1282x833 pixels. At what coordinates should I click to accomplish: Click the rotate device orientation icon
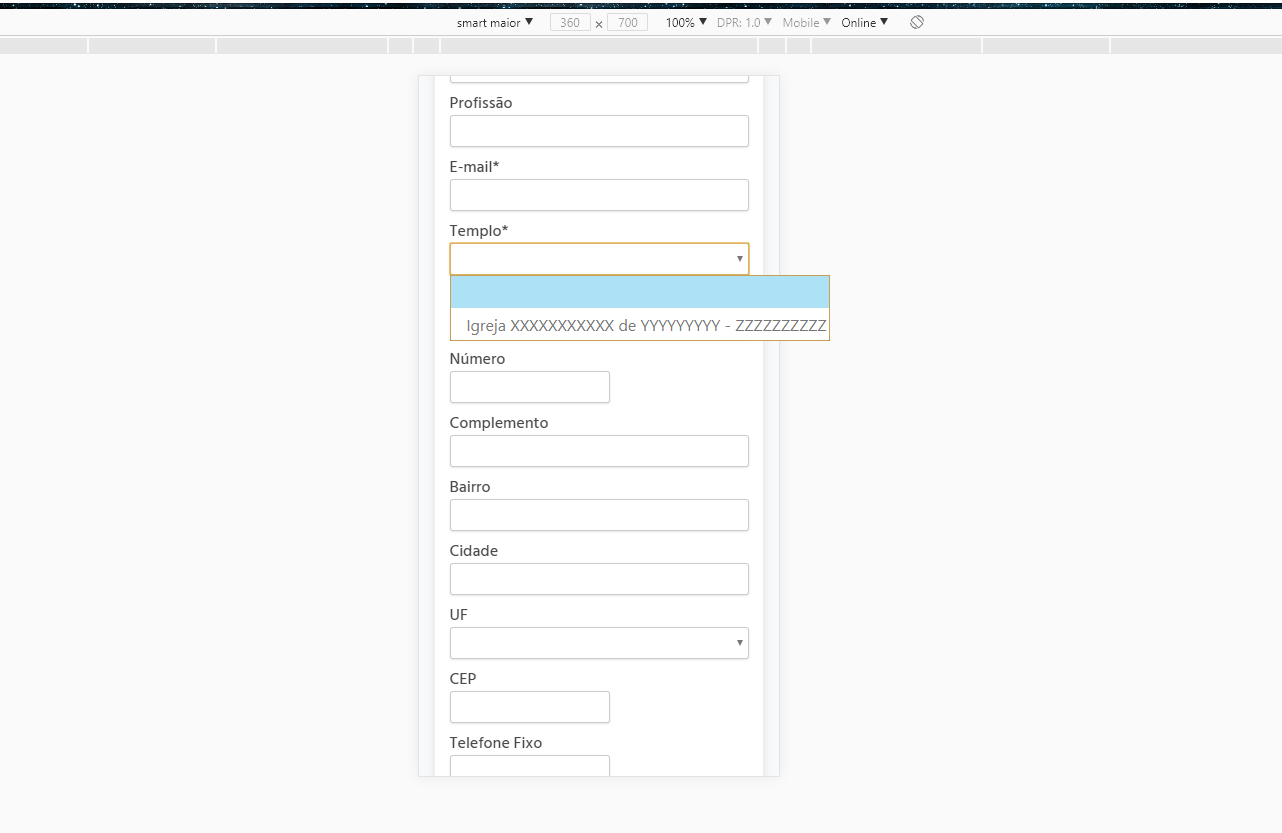point(917,22)
